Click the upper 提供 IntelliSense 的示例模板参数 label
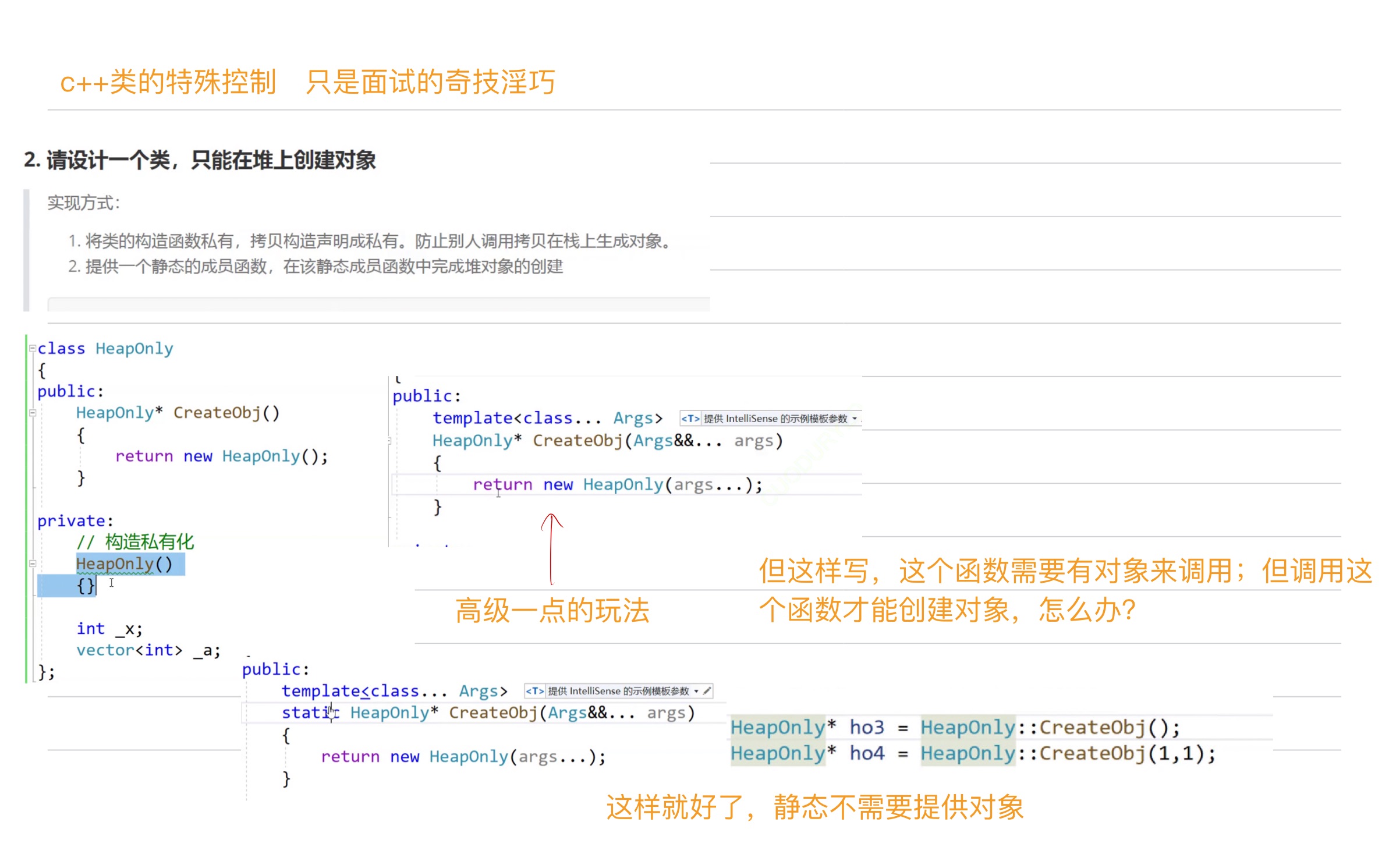 pos(775,419)
